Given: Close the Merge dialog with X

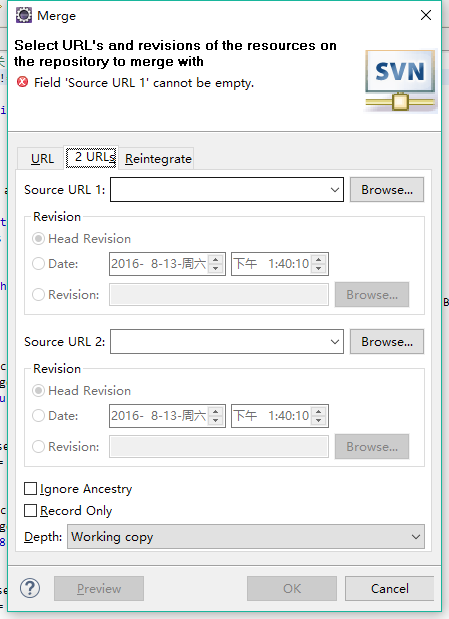Looking at the screenshot, I should (x=426, y=15).
